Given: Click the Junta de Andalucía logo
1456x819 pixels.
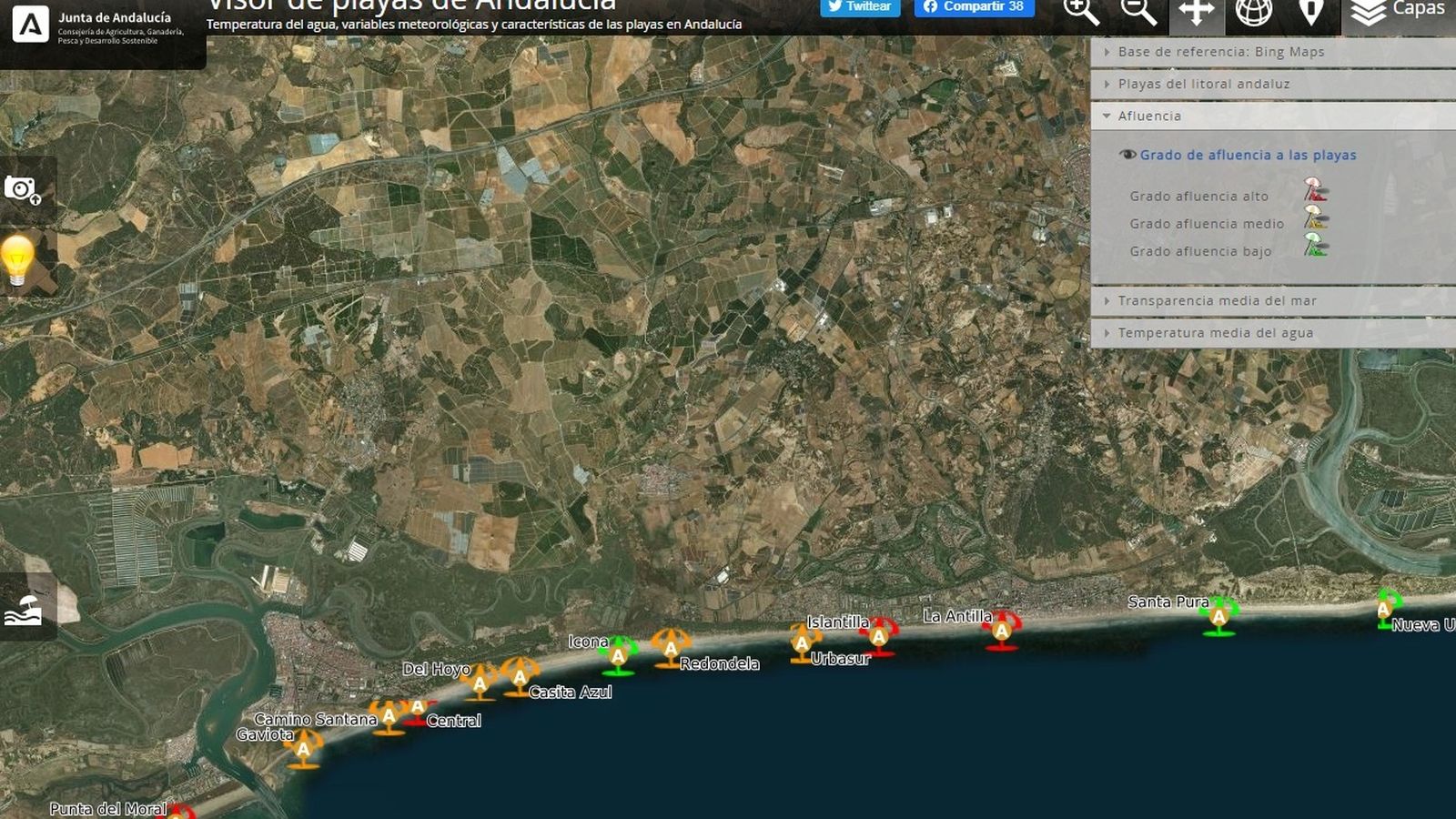Looking at the screenshot, I should (31, 25).
